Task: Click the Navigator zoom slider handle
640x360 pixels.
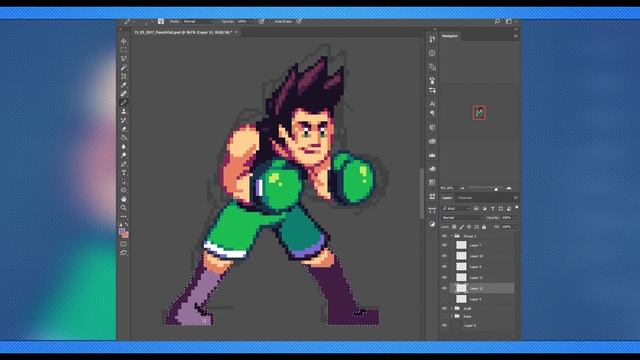Action: (x=496, y=189)
